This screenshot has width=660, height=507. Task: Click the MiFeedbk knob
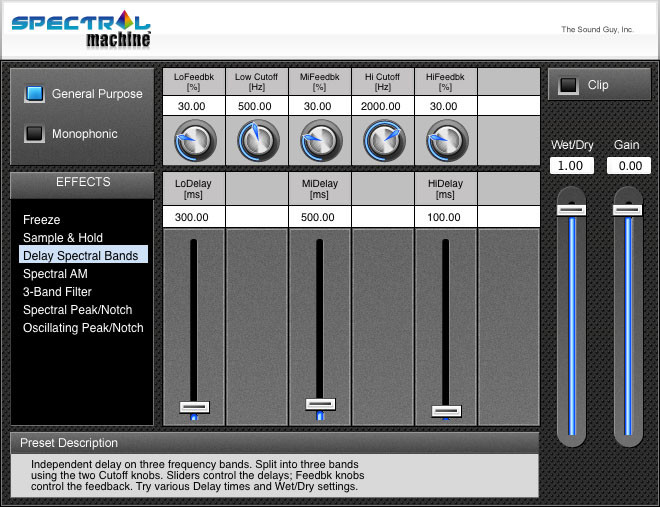(x=321, y=141)
